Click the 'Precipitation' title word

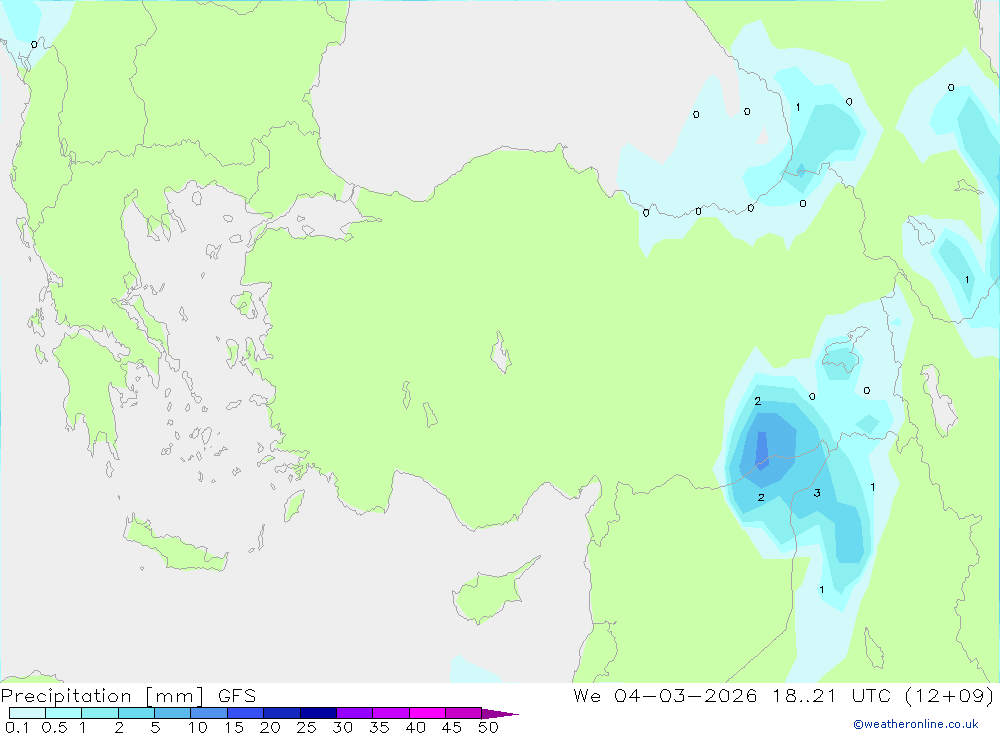pyautogui.click(x=66, y=695)
